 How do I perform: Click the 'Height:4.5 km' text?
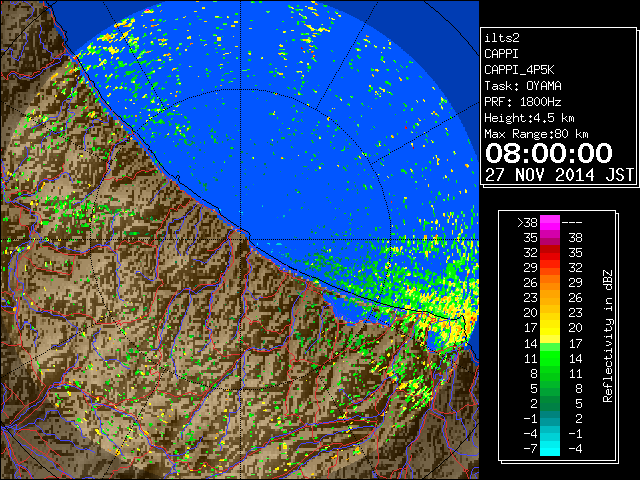coord(529,118)
